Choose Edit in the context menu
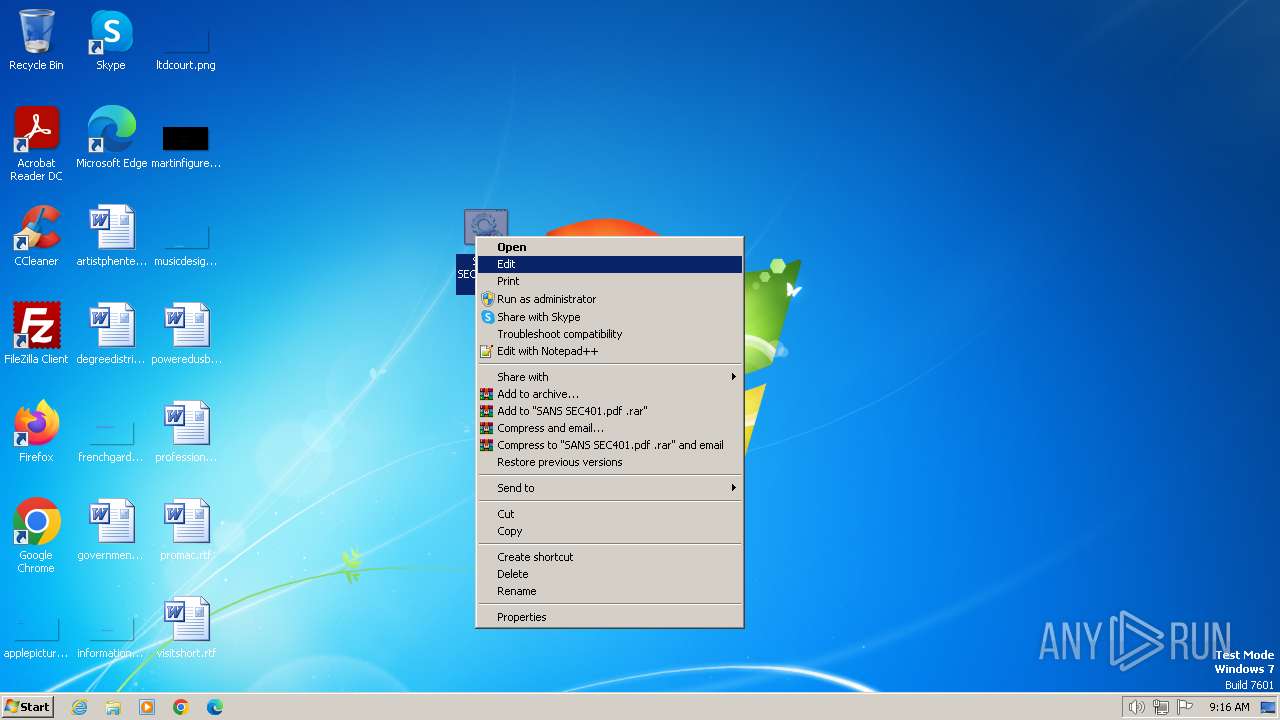 pos(610,264)
